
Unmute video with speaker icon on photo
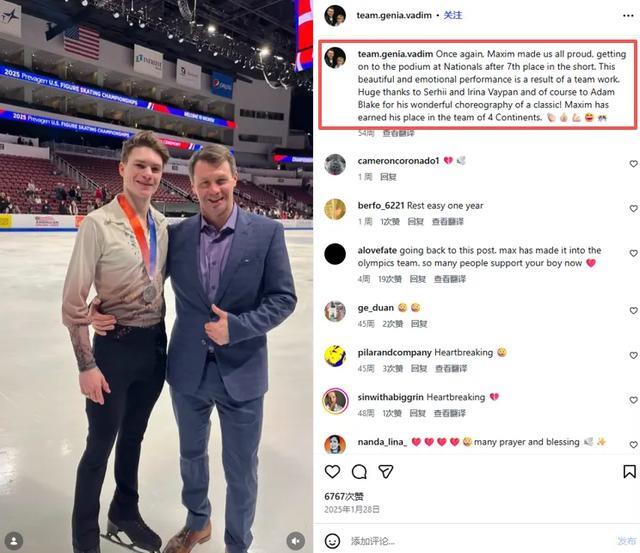click(296, 541)
